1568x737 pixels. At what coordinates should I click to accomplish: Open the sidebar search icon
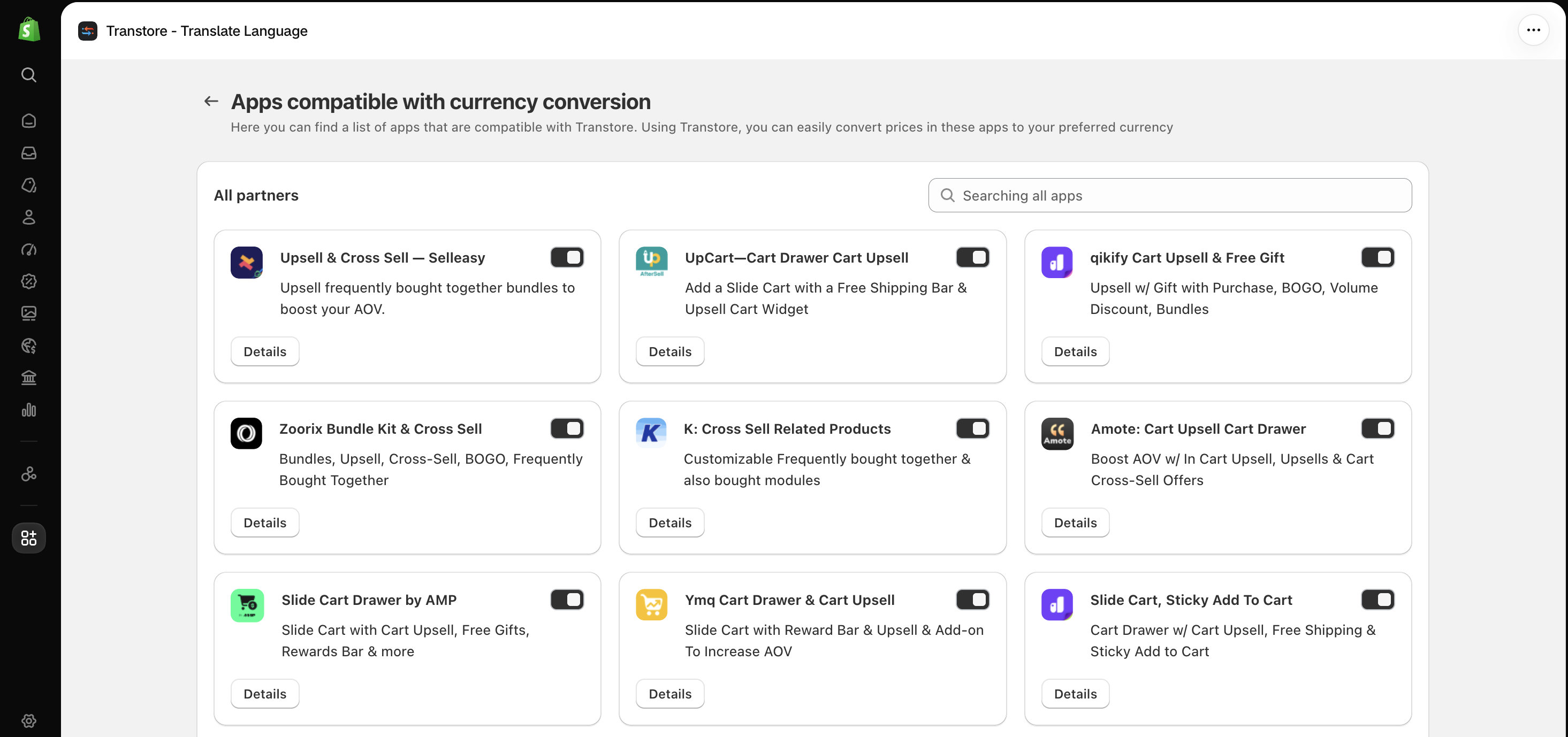[x=28, y=75]
